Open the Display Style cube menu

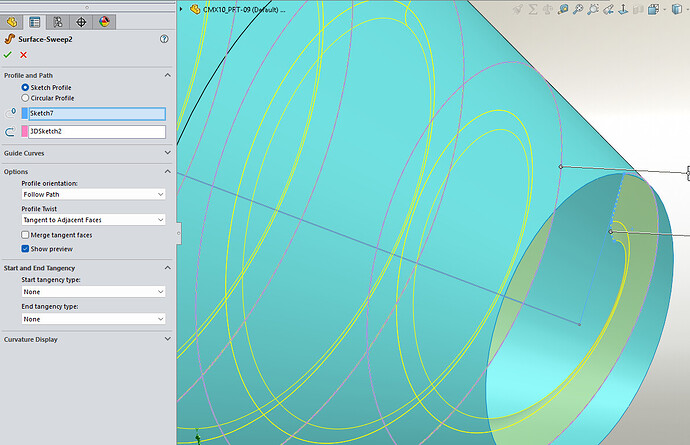[x=677, y=9]
